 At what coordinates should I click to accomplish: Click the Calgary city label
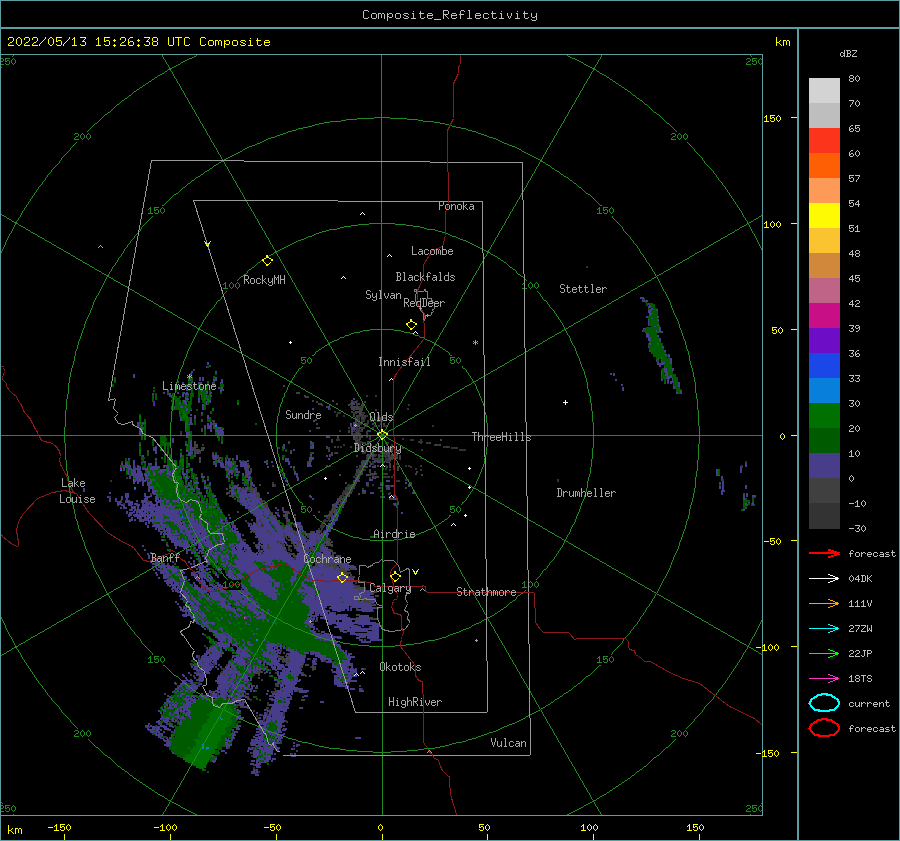pos(390,588)
